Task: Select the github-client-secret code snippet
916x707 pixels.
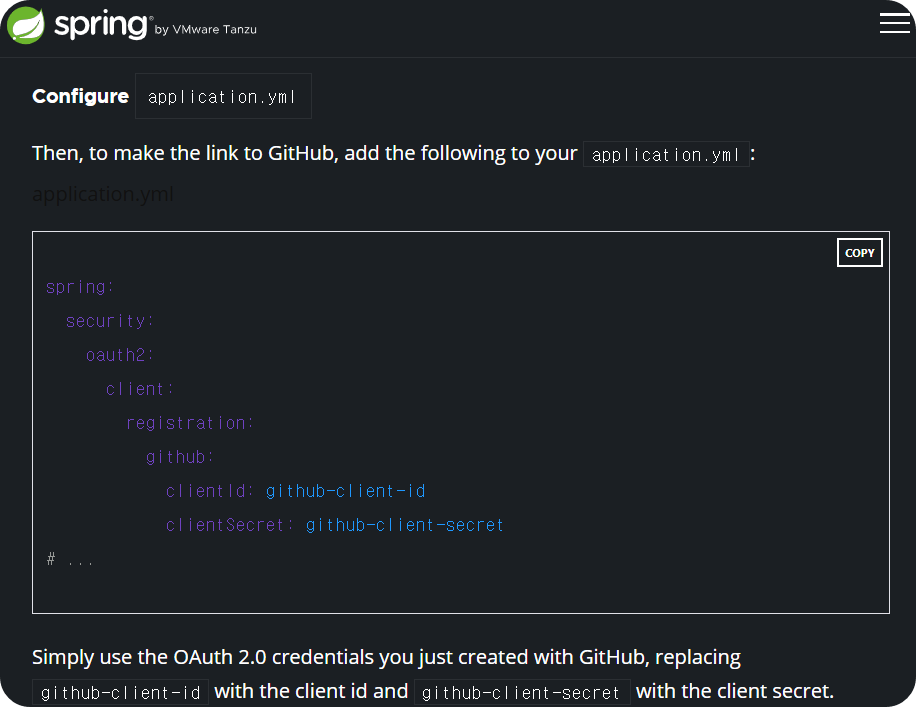Action: (522, 692)
